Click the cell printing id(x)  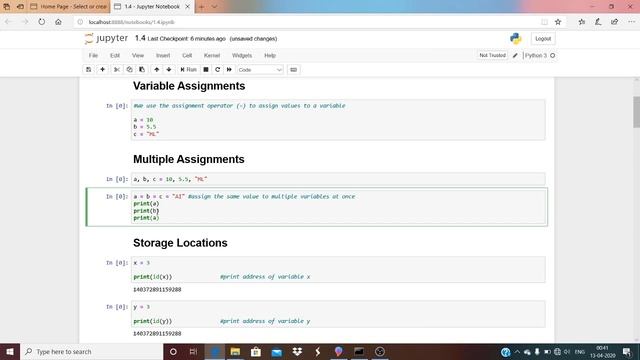(338, 269)
